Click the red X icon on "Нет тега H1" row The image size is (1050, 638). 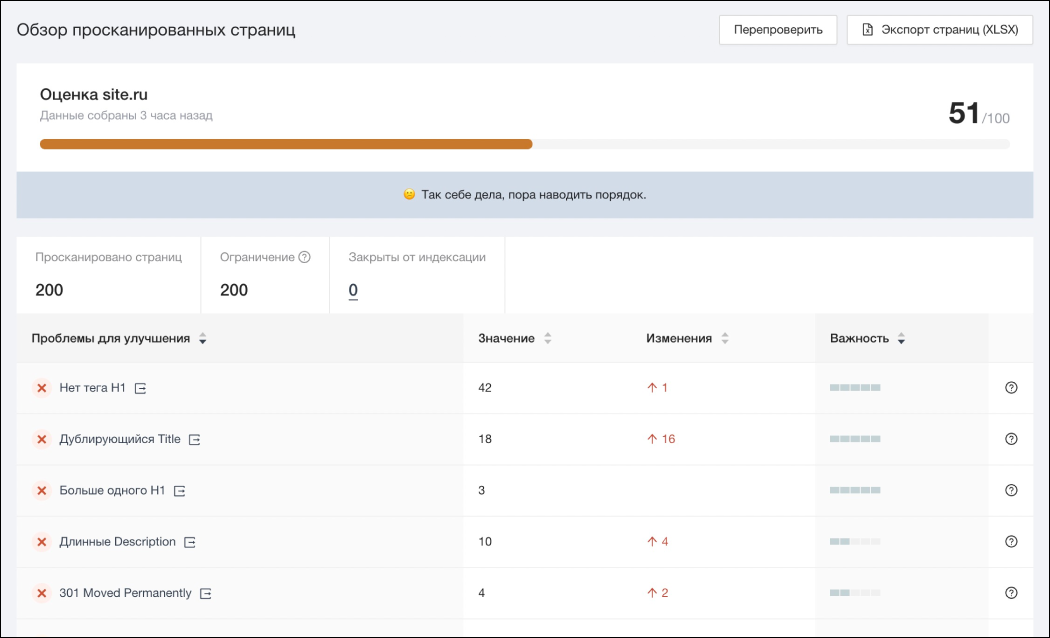(42, 387)
